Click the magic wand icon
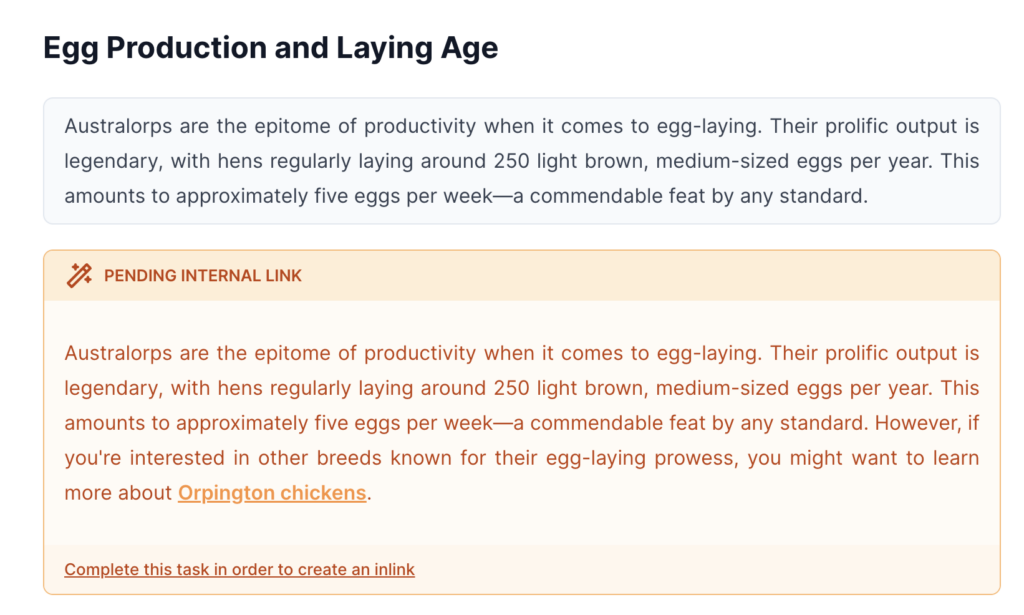Viewport: 1024px width, 615px height. pyautogui.click(x=79, y=275)
